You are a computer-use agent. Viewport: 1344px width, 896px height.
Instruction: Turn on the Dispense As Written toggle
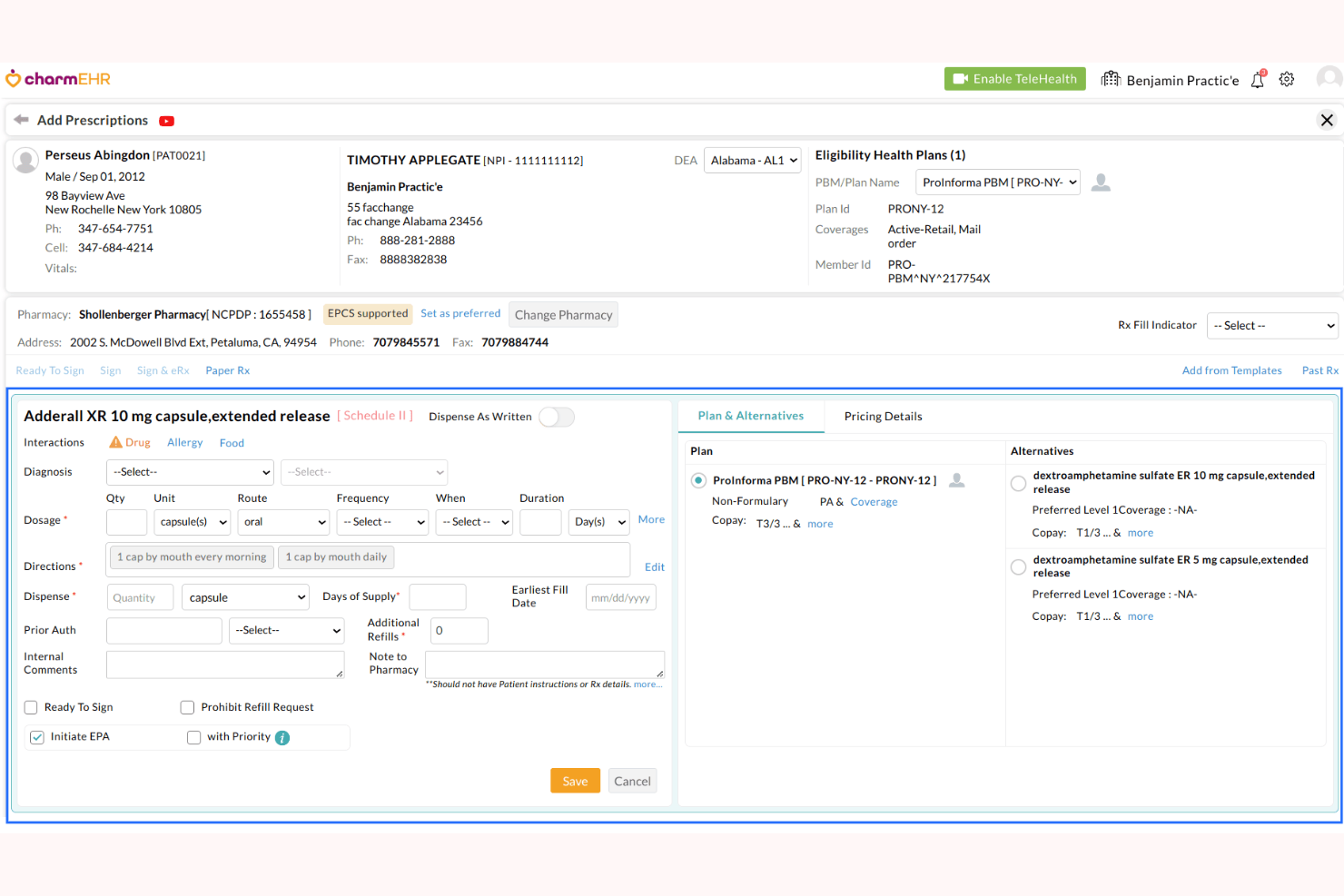(x=556, y=417)
